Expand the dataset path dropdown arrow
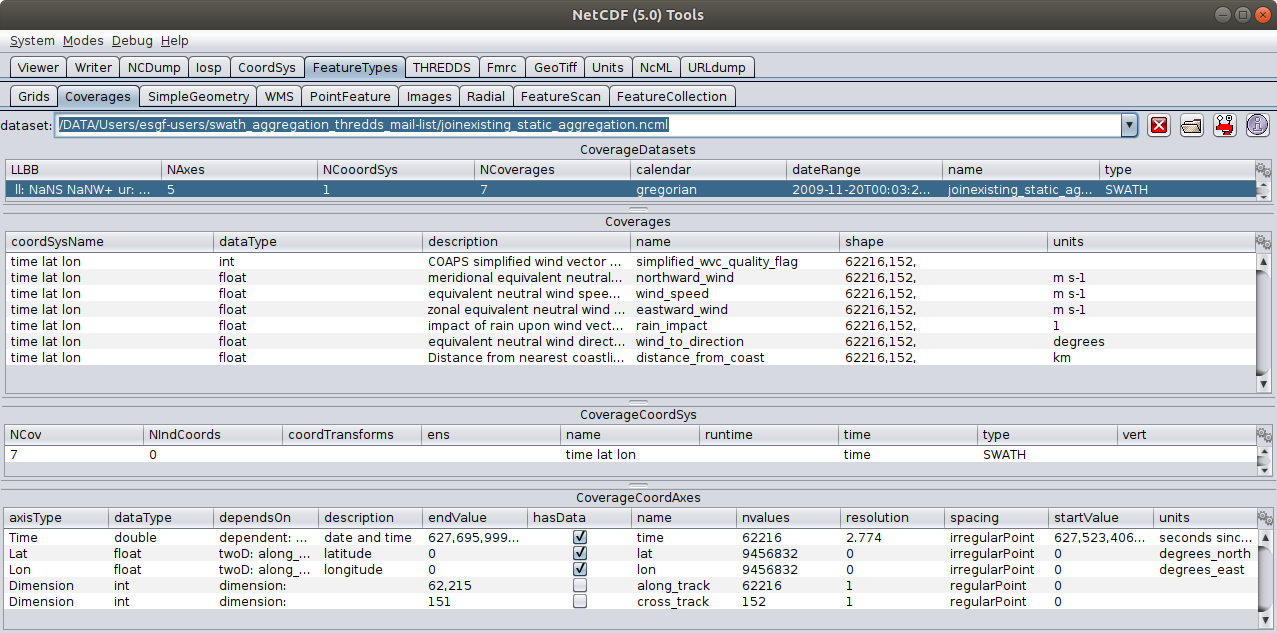The width and height of the screenshot is (1277, 633). (x=1130, y=125)
